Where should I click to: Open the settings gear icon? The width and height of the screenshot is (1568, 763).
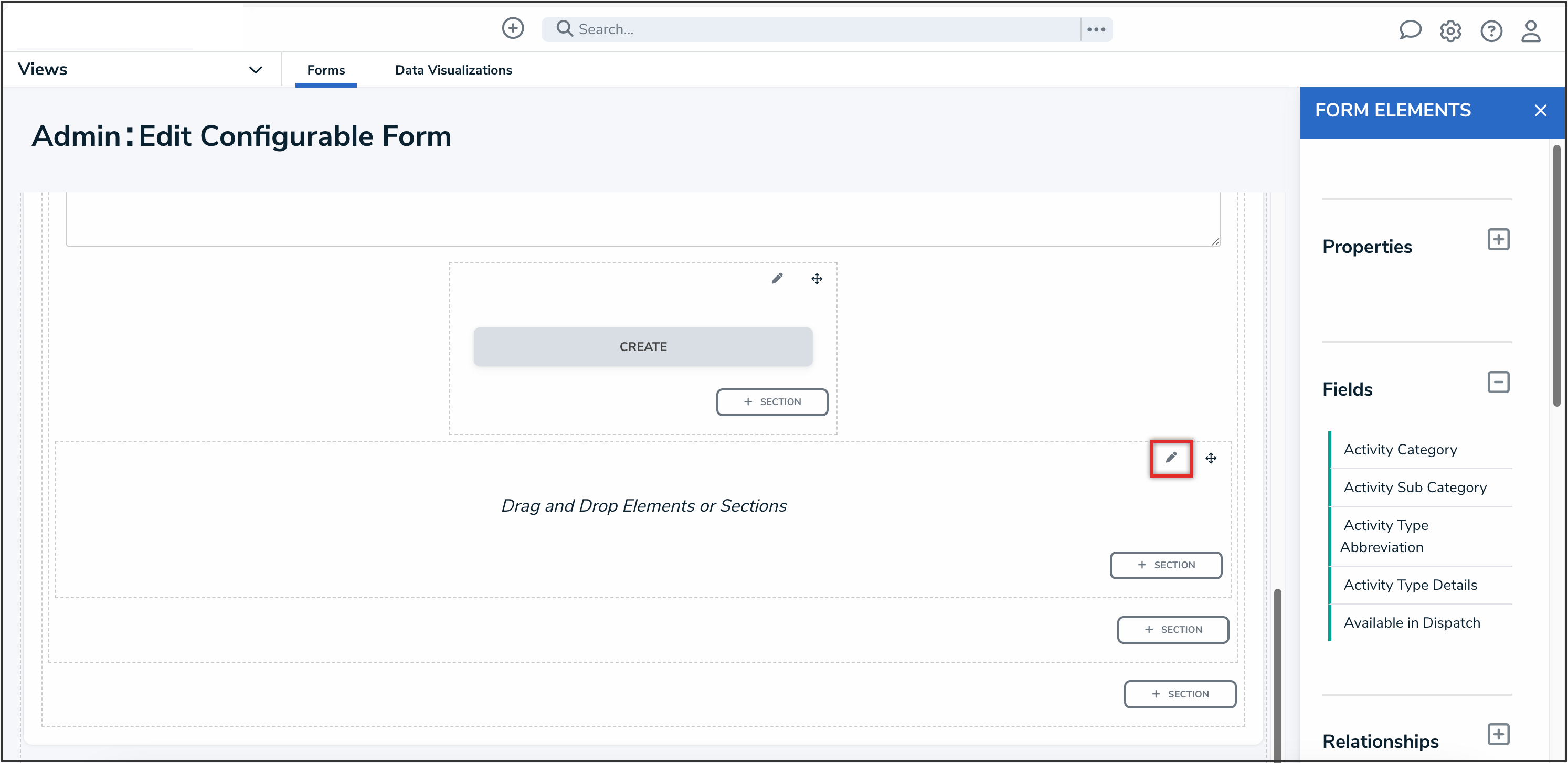(x=1450, y=30)
